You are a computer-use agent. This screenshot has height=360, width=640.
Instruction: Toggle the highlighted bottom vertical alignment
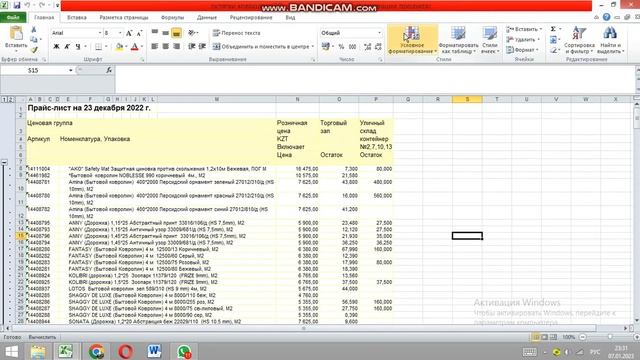click(176, 33)
